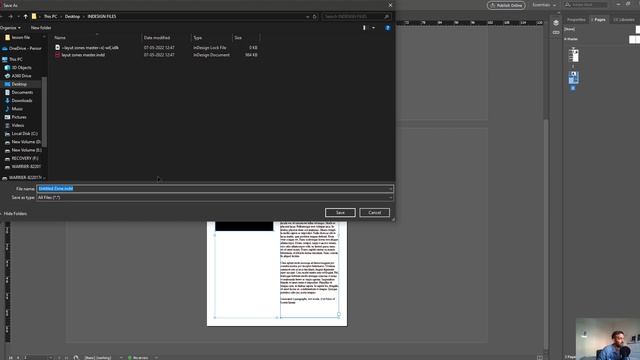Open Documents in navigation pane
This screenshot has height=360, width=640.
point(19,92)
